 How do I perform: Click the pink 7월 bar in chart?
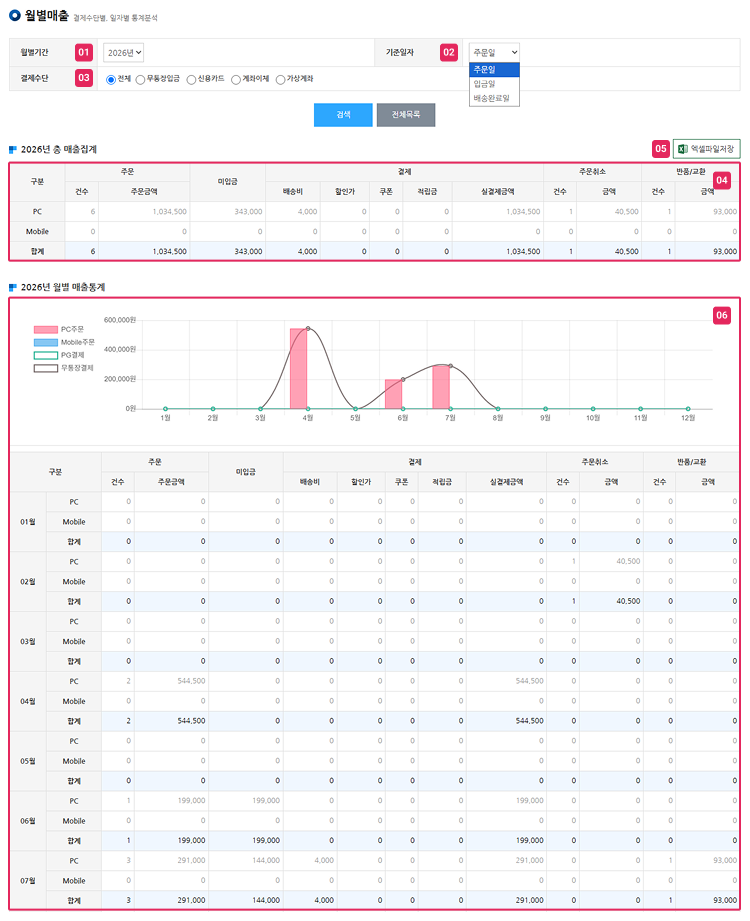441,387
